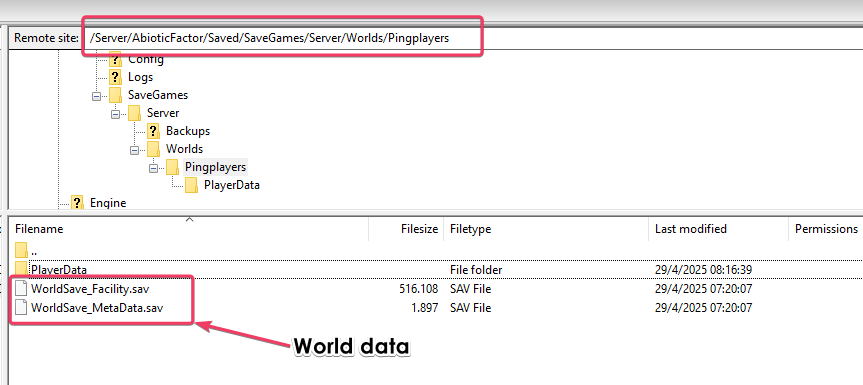Select the Config folder in tree
The height and width of the screenshot is (385, 863).
tap(145, 59)
